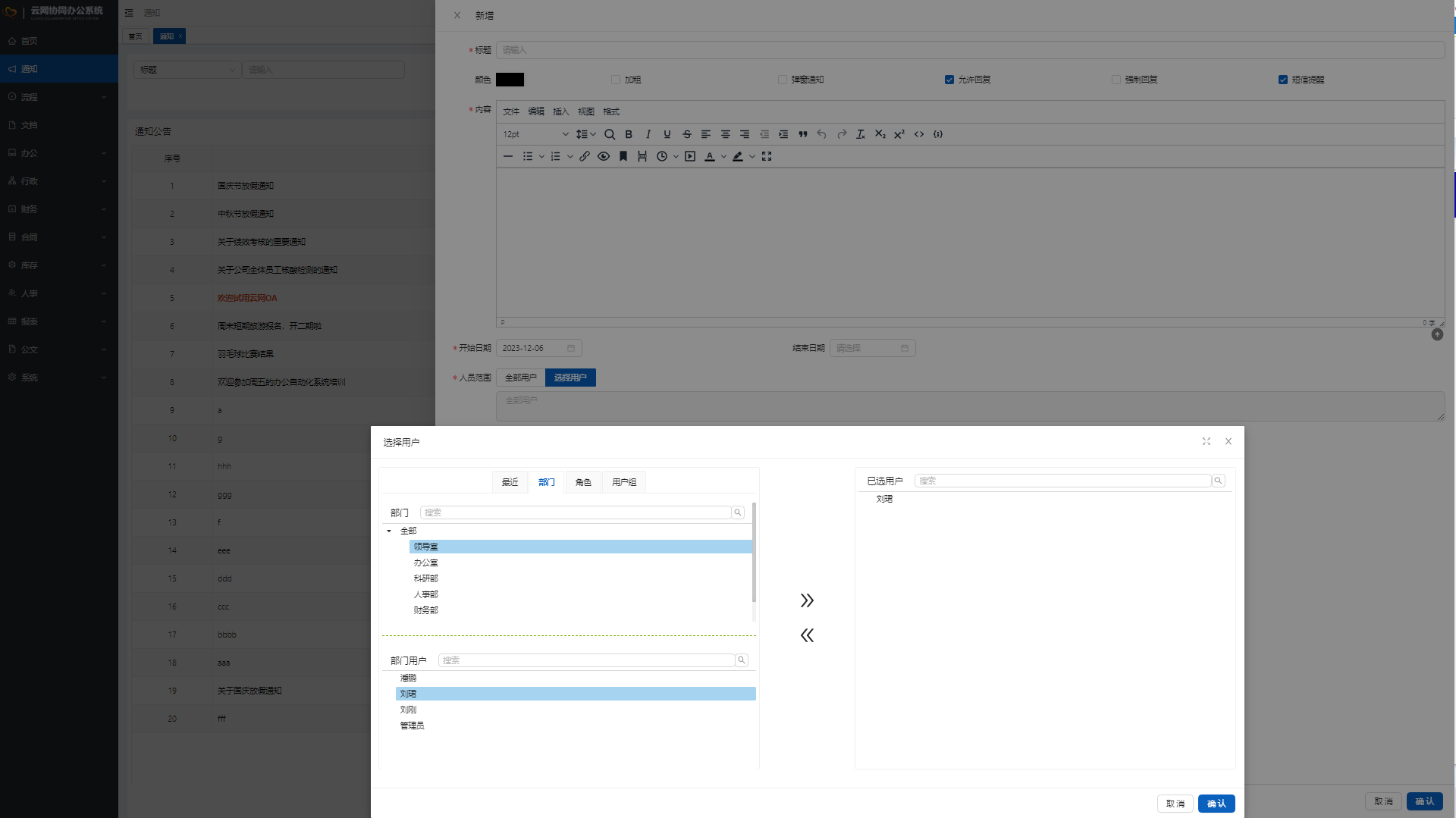Remove selected user with double left arrows
1456x818 pixels.
807,635
